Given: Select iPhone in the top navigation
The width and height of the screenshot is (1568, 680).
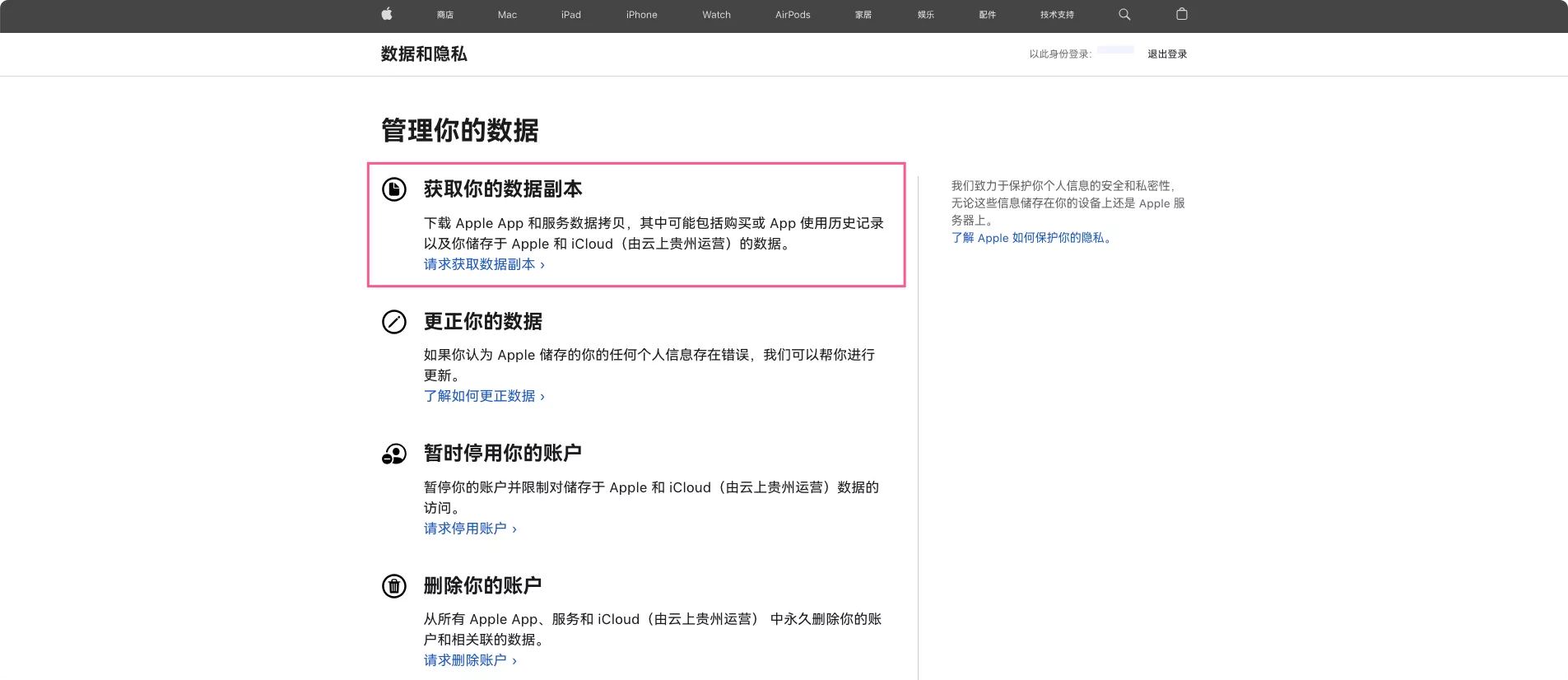Looking at the screenshot, I should [641, 15].
